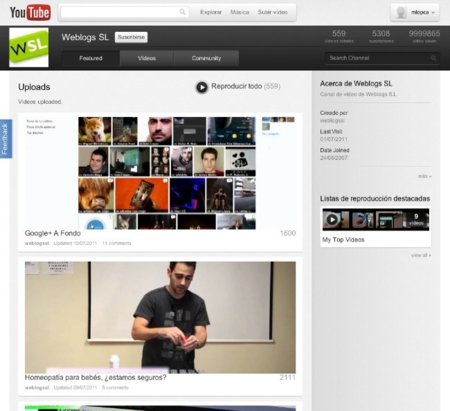Click the 9 videos playlist badge
450x411 pixels.
pos(416,219)
